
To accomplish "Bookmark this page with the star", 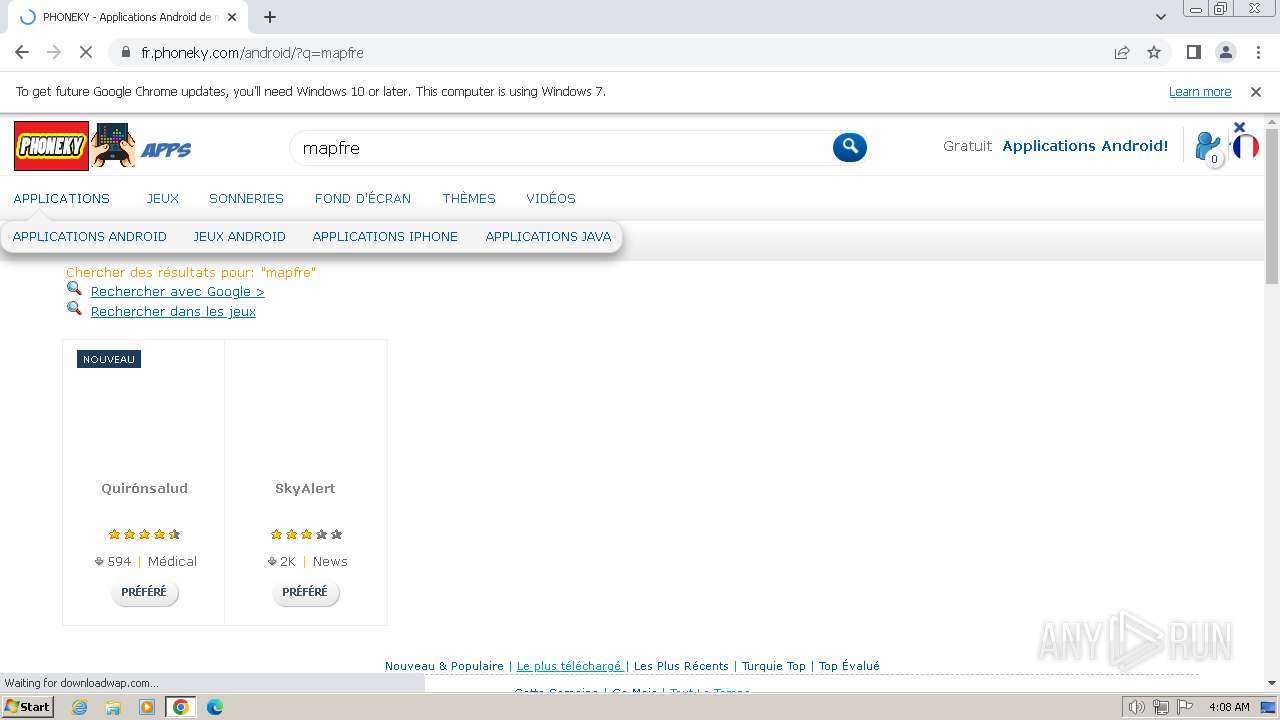I will coord(1154,52).
